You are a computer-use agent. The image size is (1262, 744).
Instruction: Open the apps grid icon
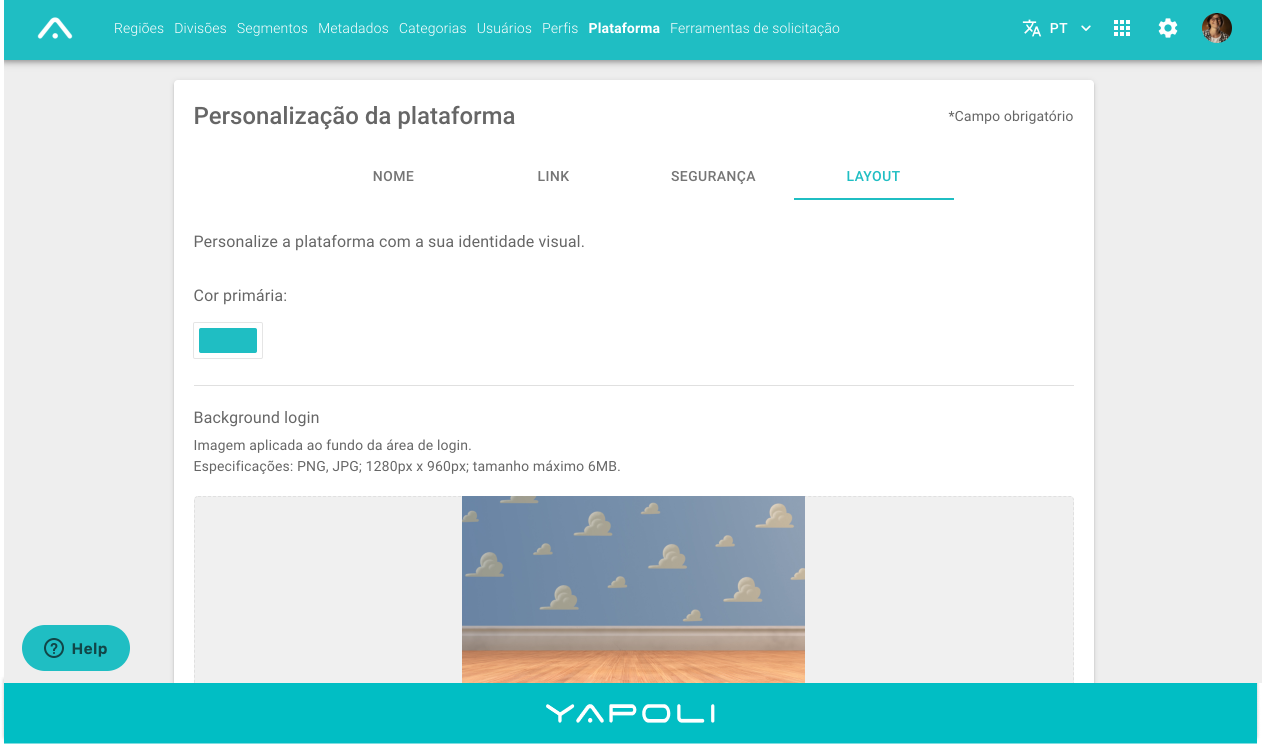1122,28
